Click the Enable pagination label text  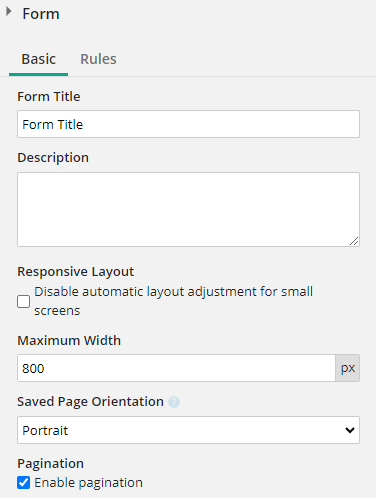[88, 483]
